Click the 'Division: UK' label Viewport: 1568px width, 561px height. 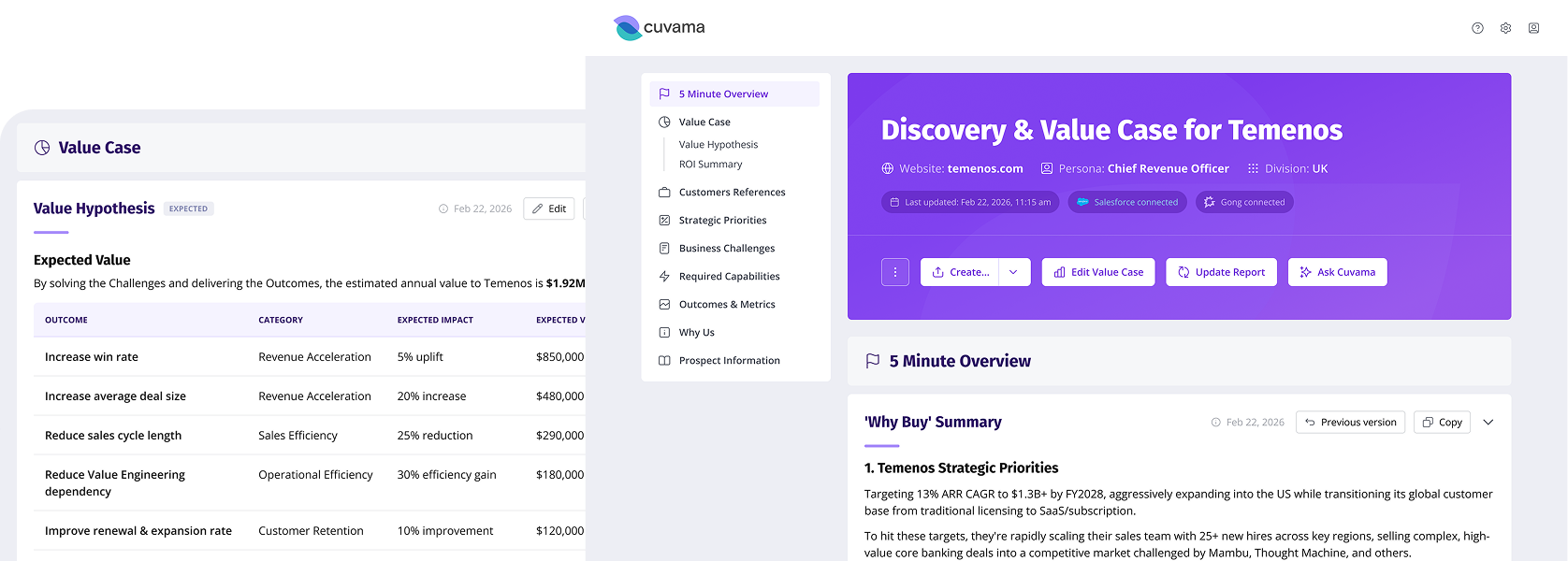click(x=1286, y=168)
